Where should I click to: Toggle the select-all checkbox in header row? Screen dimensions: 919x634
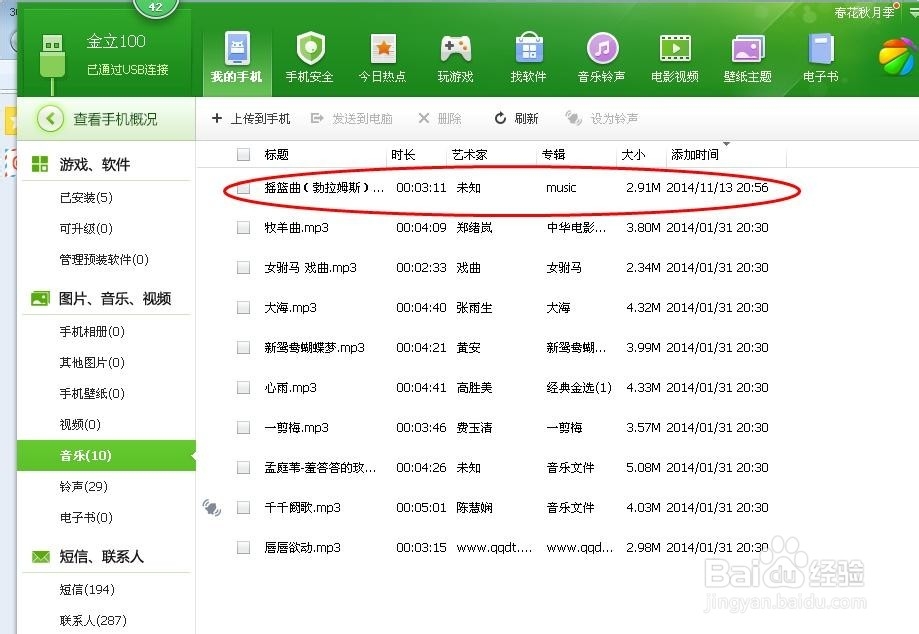[x=242, y=155]
